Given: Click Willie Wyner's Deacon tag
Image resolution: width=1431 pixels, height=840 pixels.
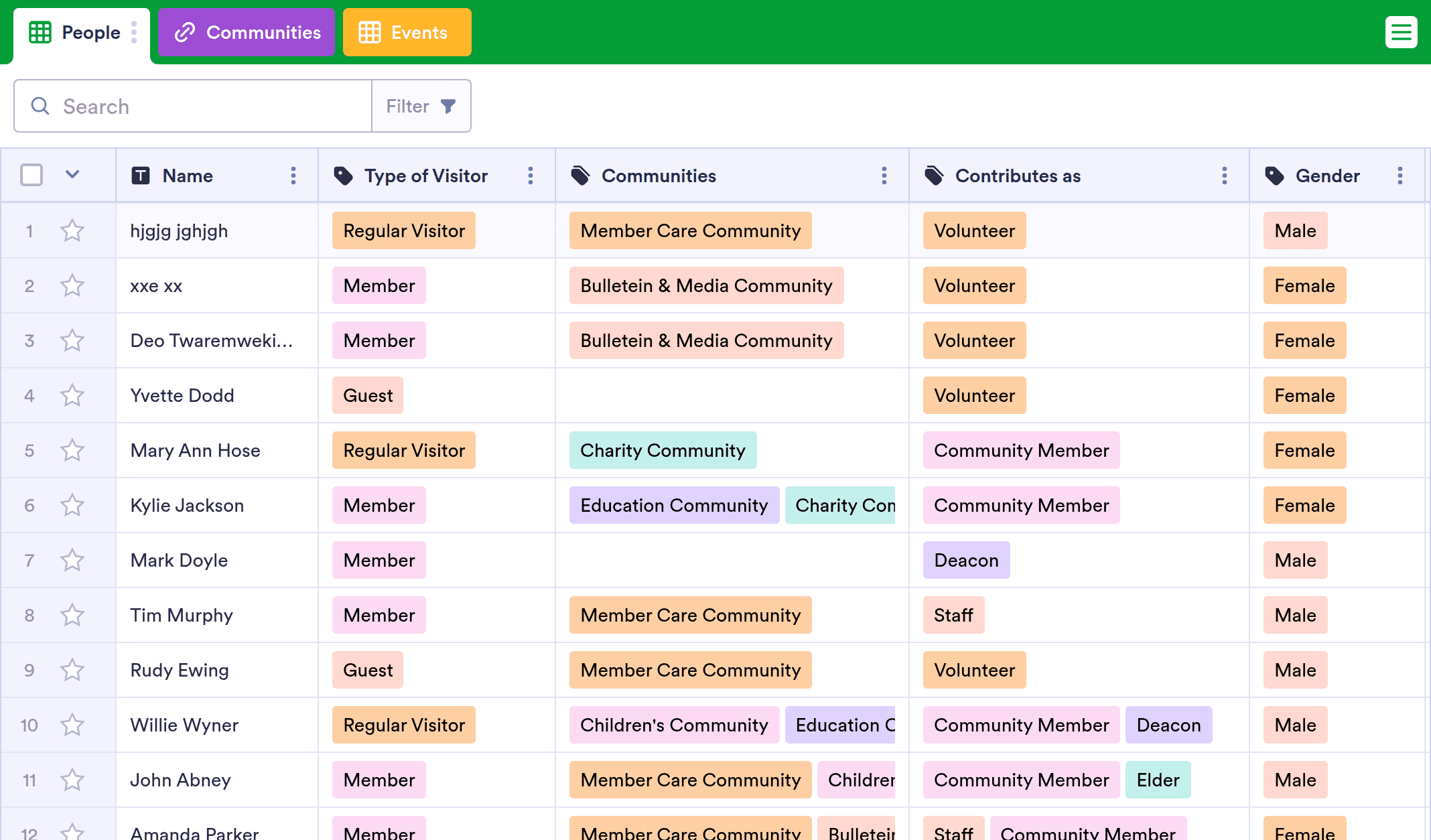Looking at the screenshot, I should pos(1168,725).
